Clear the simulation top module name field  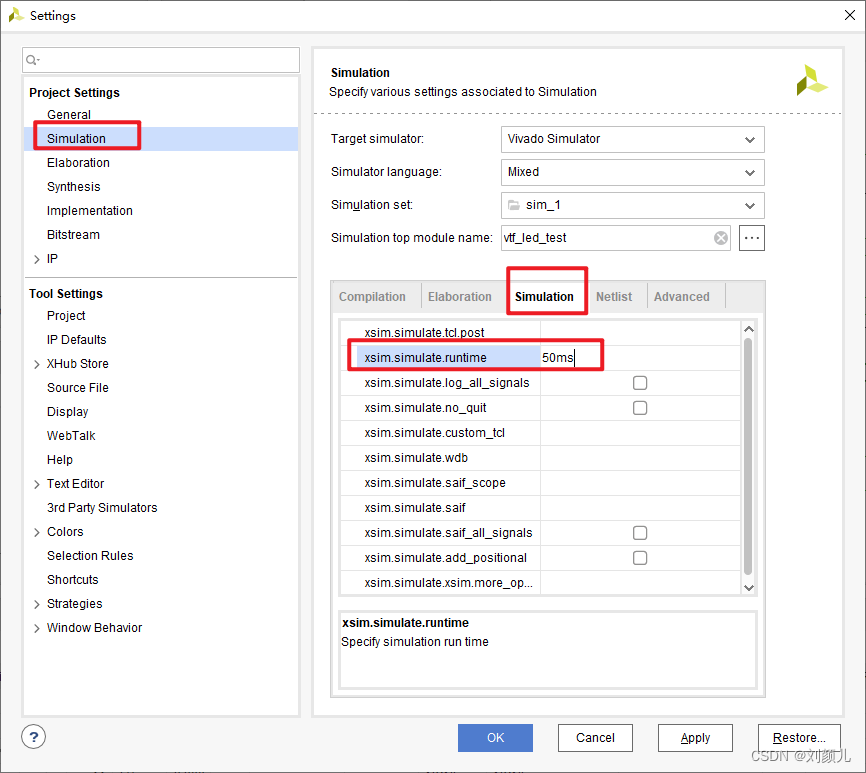pos(721,238)
